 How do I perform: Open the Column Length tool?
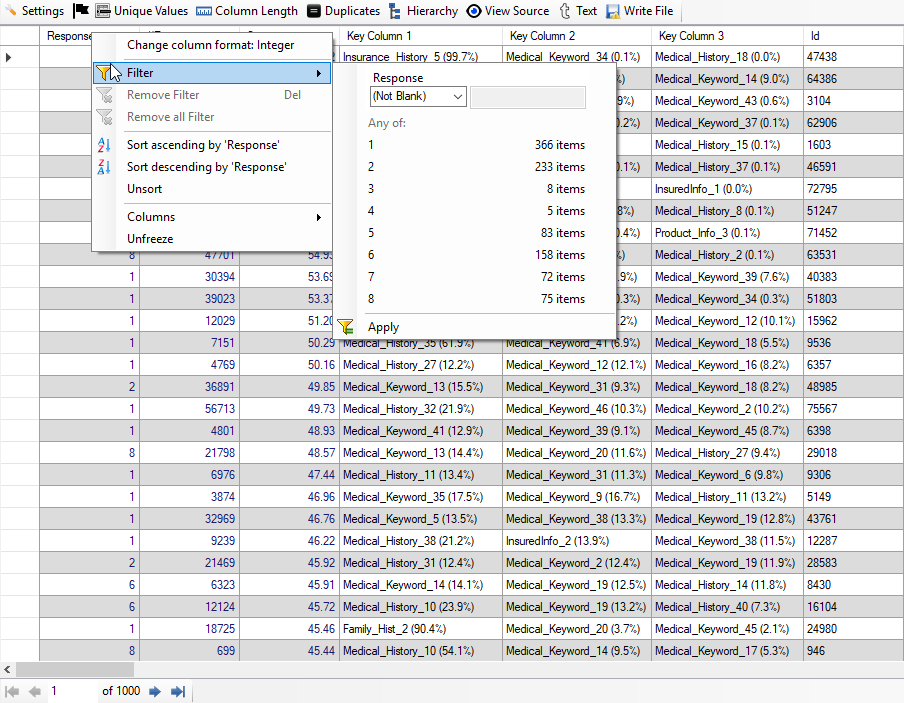coord(204,11)
